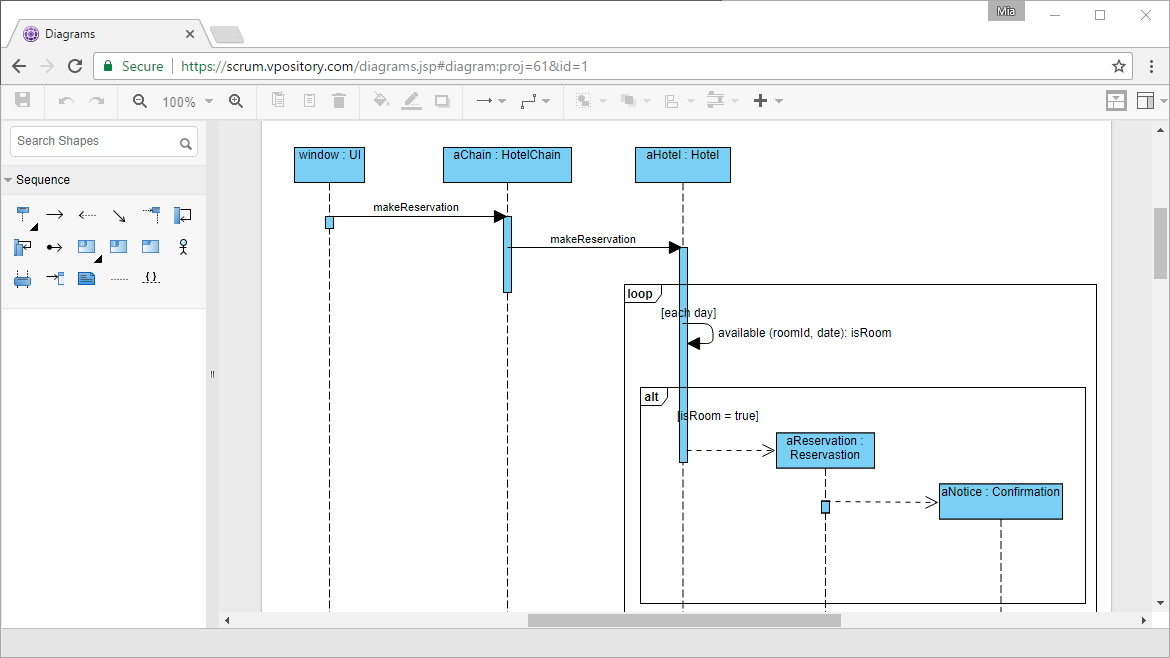Select the dotted Anchor line shape

point(119,279)
